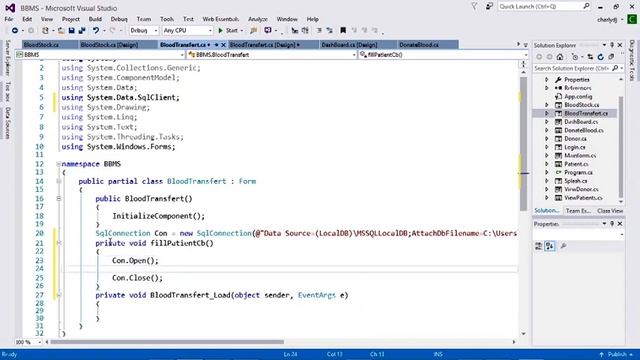
Task: Click the feedback icon beside Quick Launch
Action: pos(489,7)
